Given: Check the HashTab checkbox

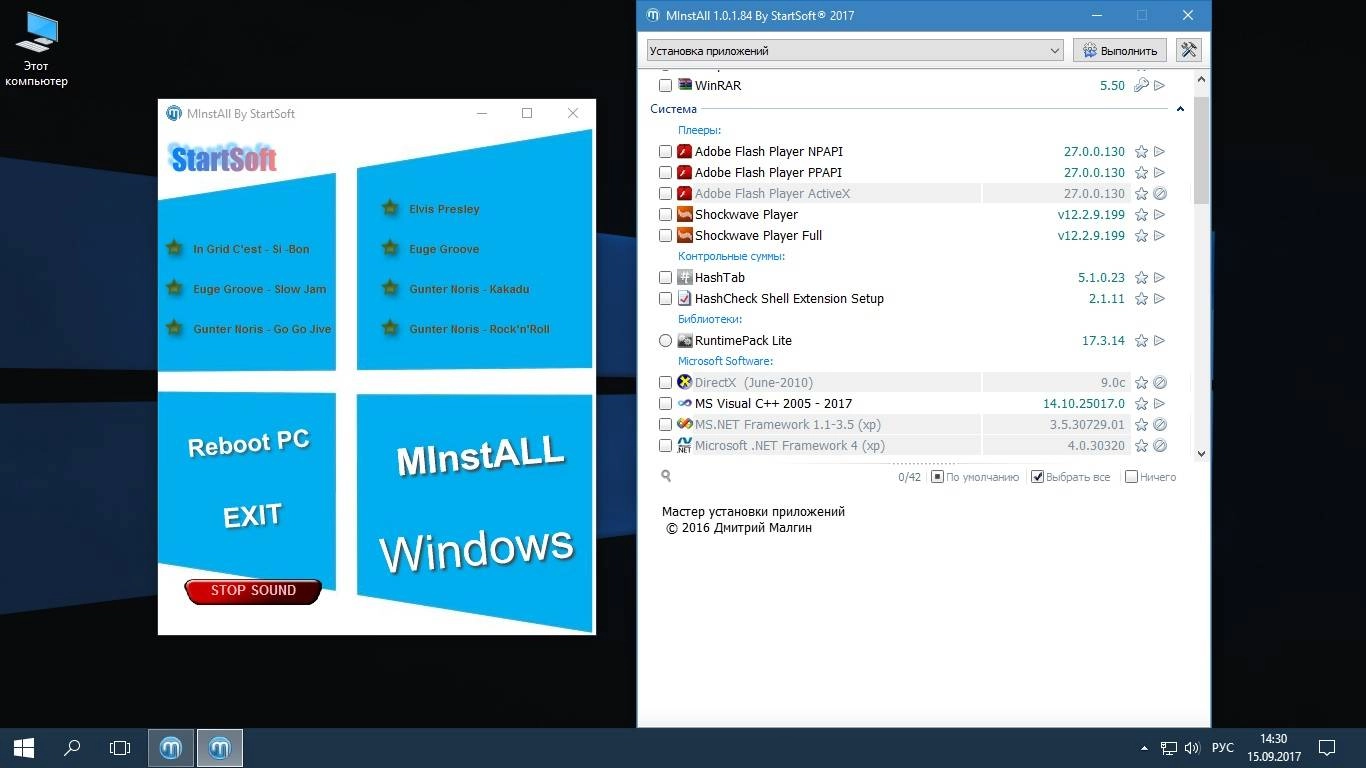Looking at the screenshot, I should click(x=666, y=278).
